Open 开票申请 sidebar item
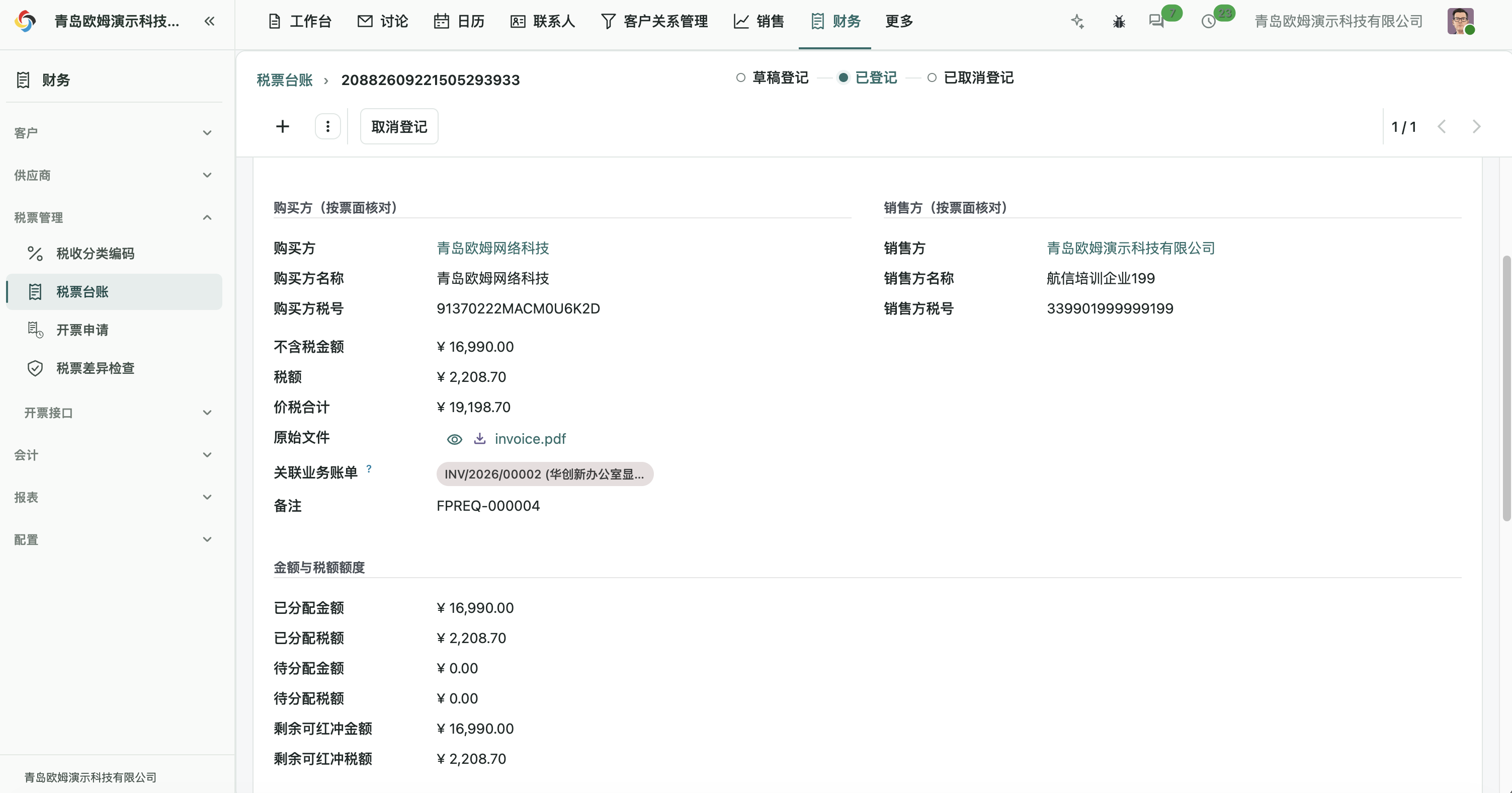This screenshot has width=1512, height=793. point(114,330)
